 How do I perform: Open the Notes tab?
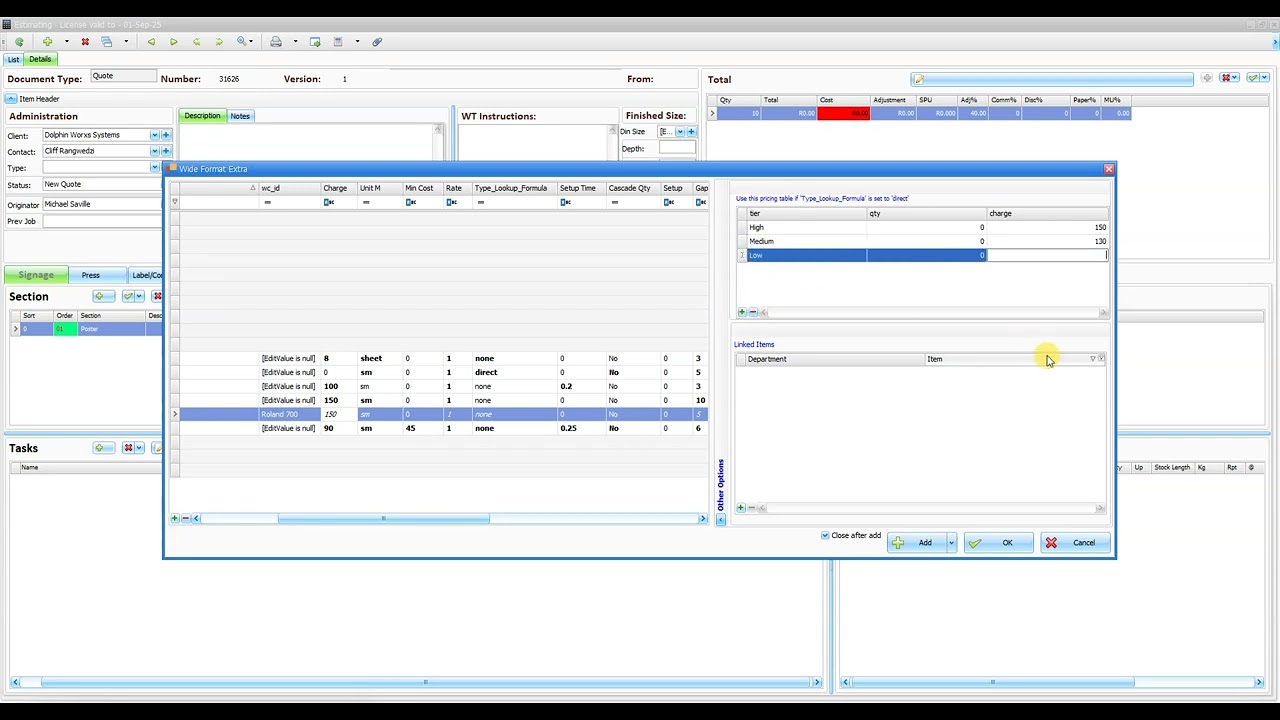[x=240, y=116]
